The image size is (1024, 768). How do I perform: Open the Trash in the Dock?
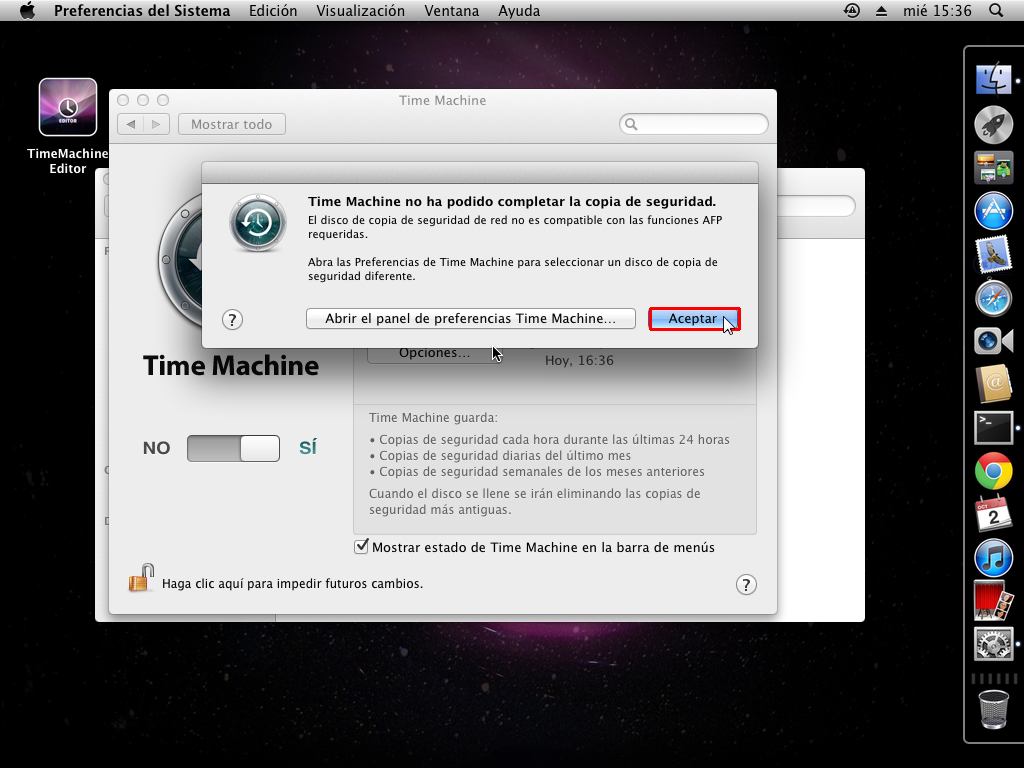[993, 709]
